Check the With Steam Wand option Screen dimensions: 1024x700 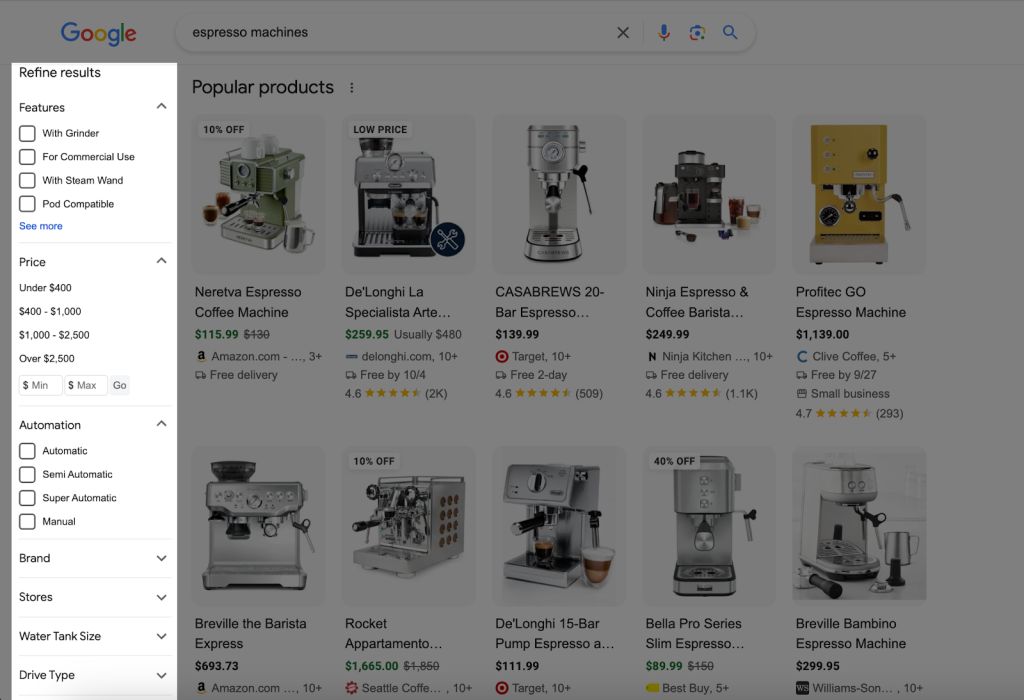[28, 181]
